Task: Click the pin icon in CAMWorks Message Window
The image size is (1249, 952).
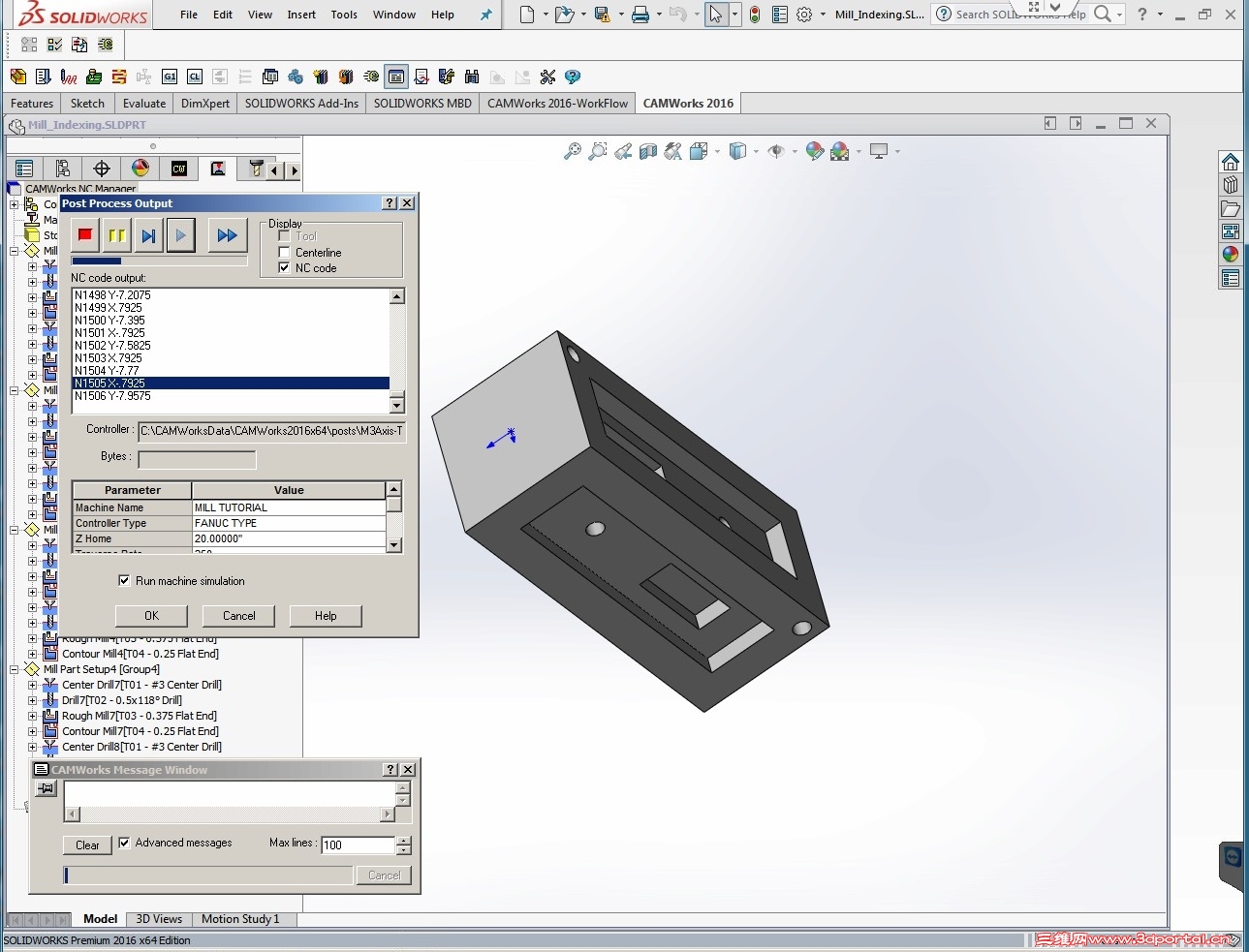Action: tap(47, 789)
